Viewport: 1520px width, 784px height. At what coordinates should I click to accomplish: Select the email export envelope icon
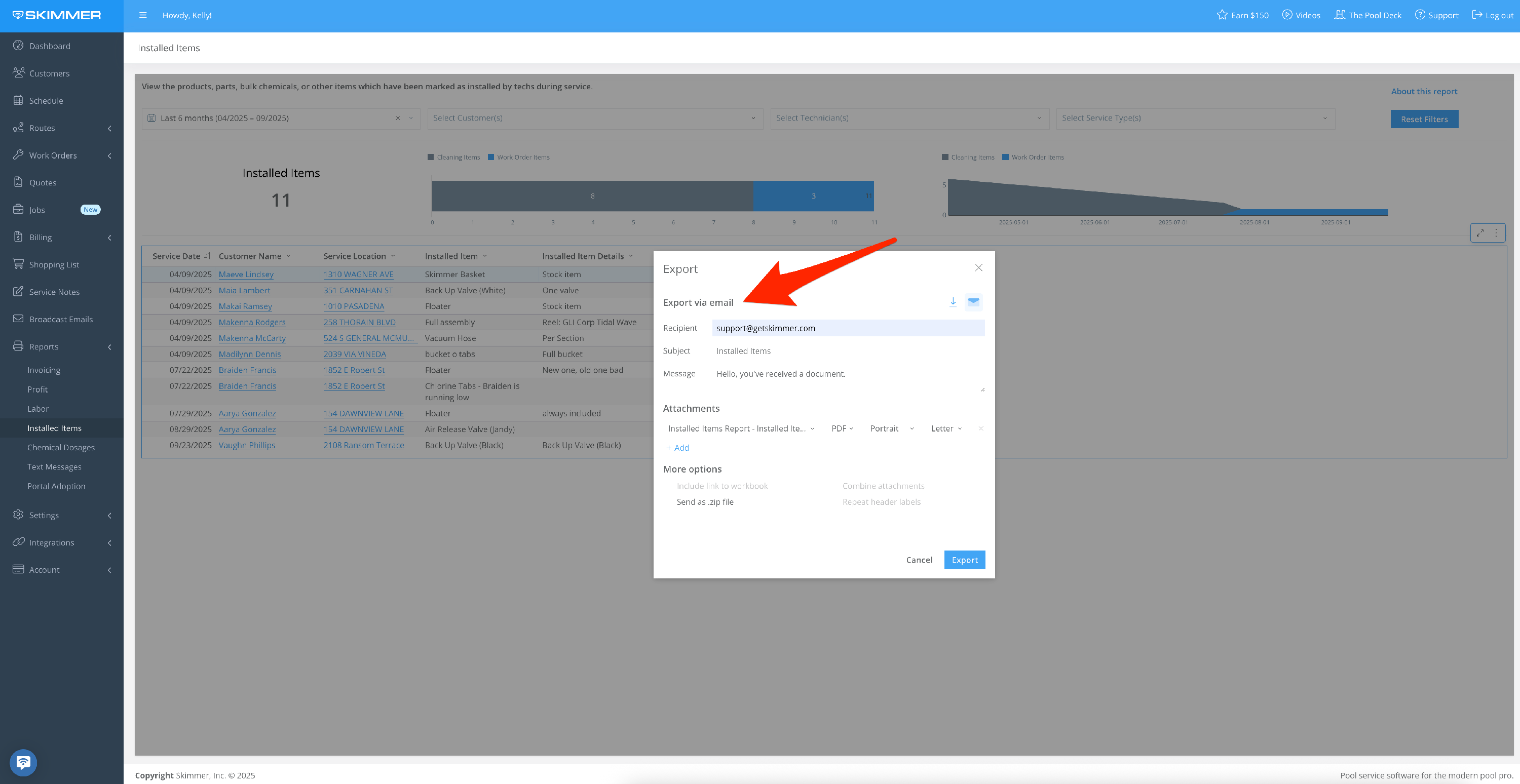click(x=973, y=302)
